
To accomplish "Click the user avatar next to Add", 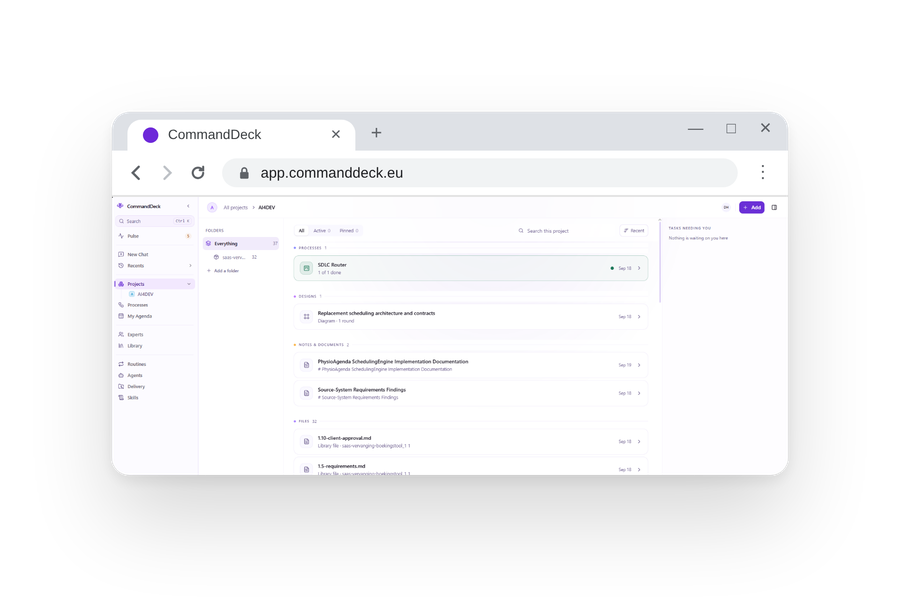I will 726,207.
